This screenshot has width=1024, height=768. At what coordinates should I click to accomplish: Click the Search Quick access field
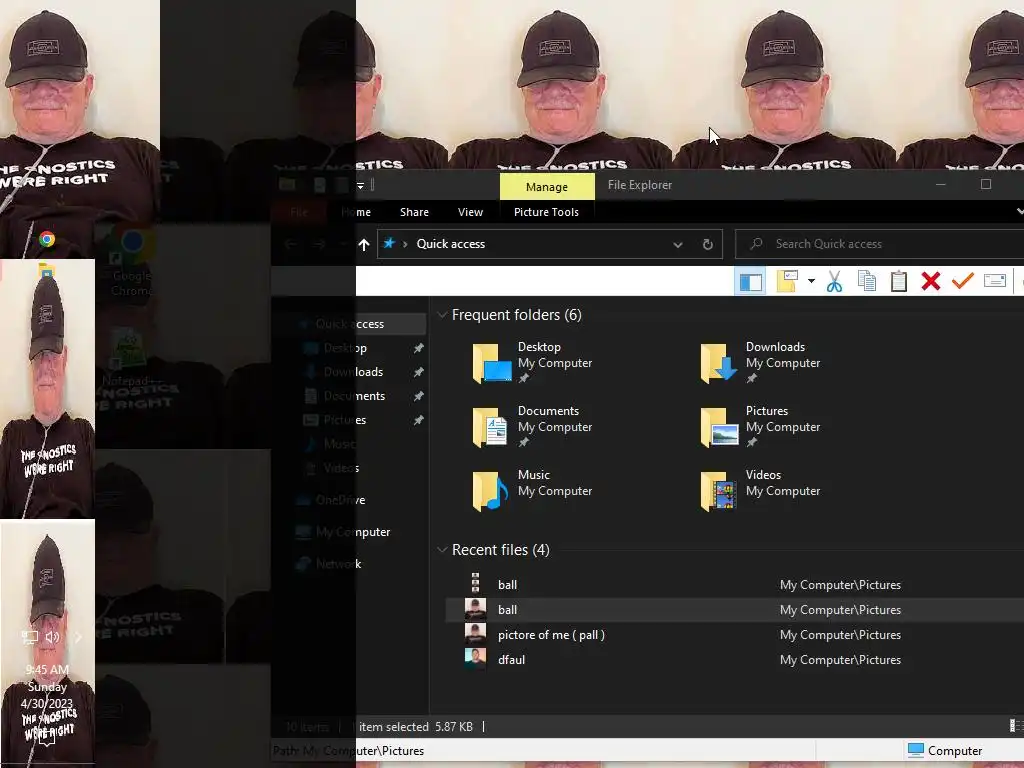[879, 244]
